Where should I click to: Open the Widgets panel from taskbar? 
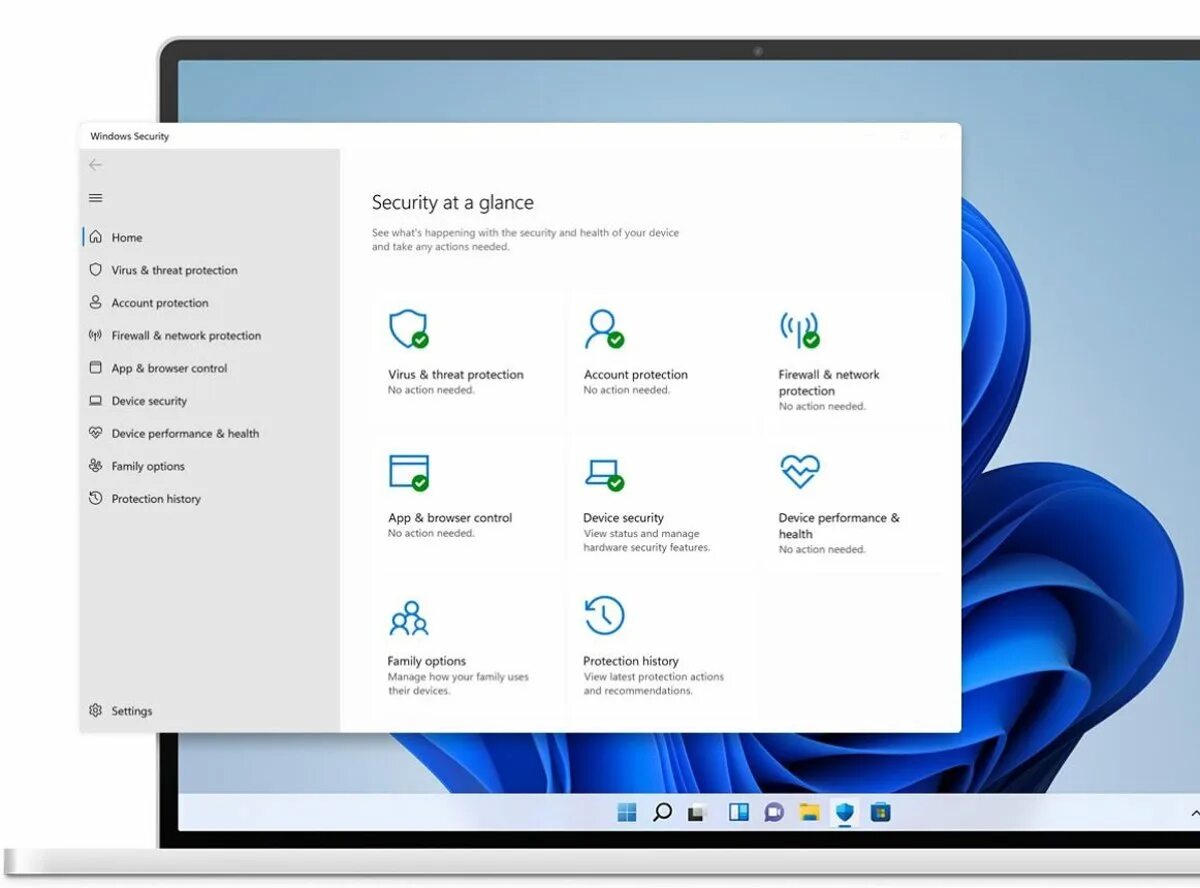click(739, 812)
